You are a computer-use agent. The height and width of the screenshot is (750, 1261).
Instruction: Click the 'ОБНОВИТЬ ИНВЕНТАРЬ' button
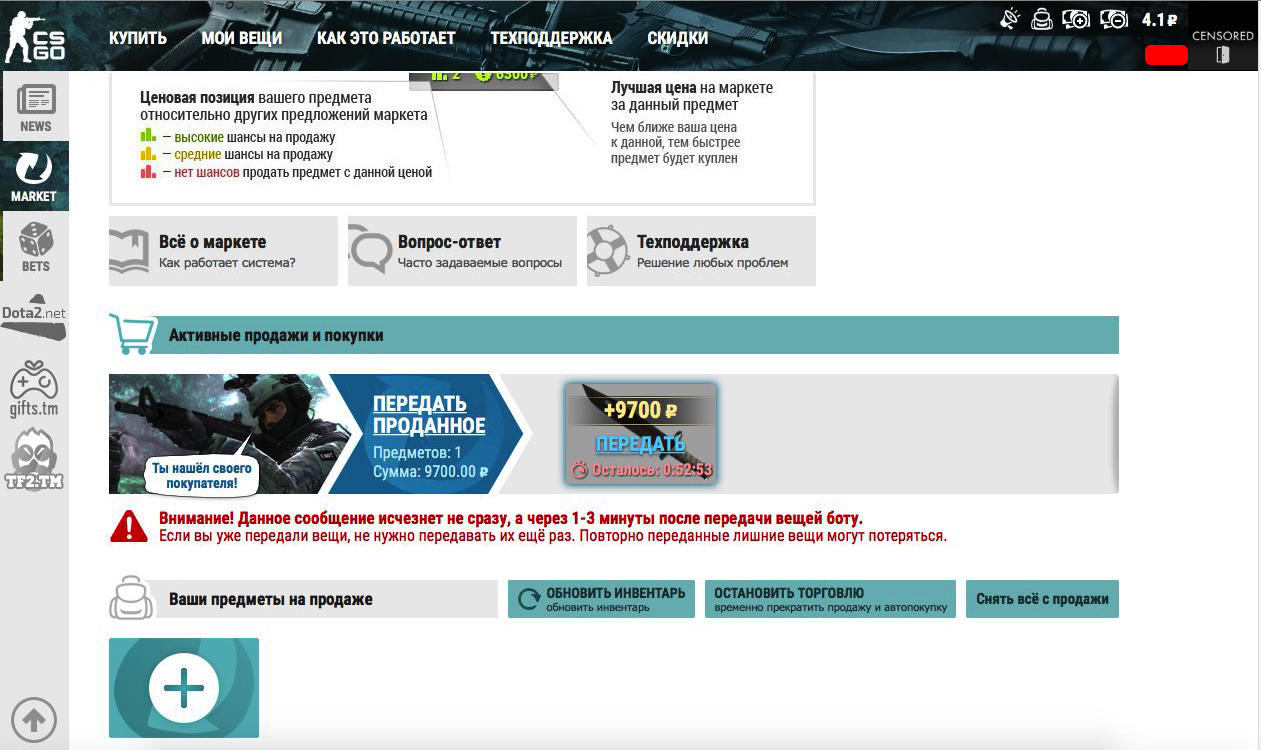602,599
